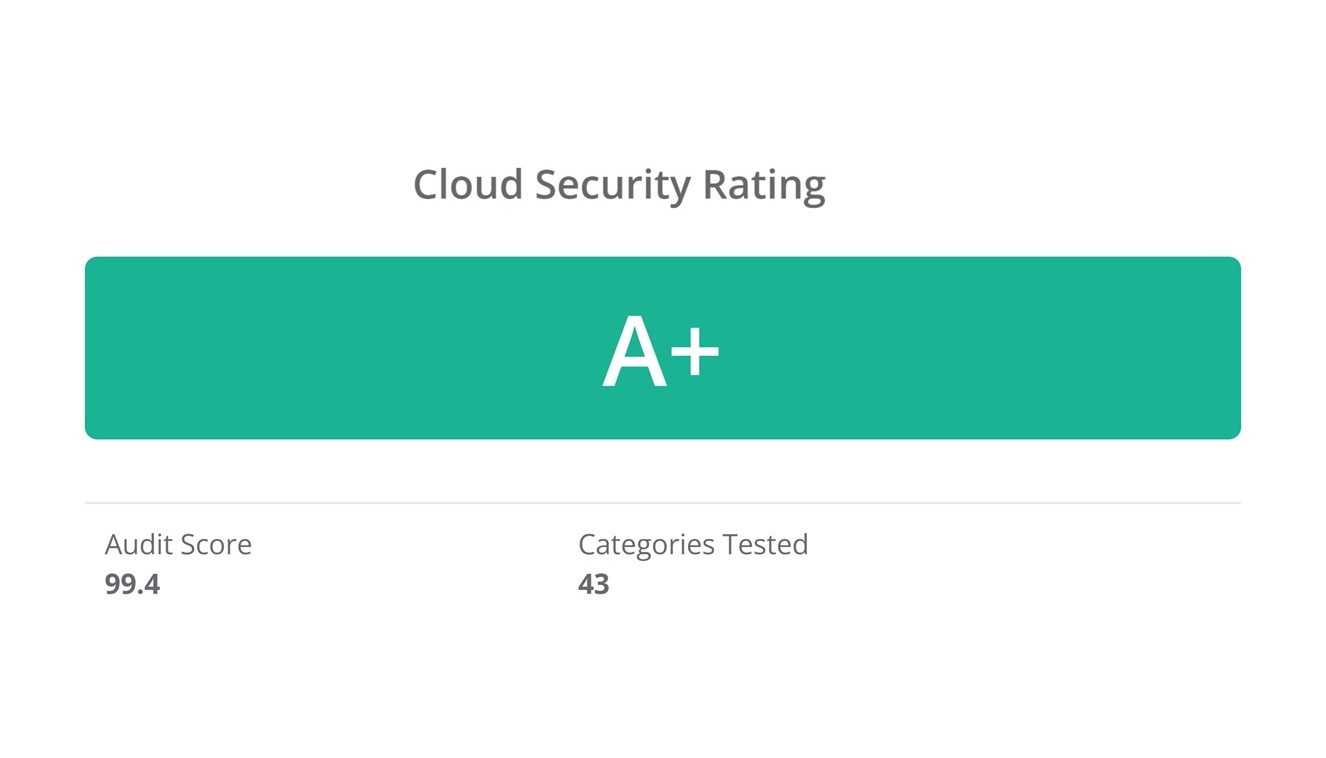Click the word Rating in heading

[x=764, y=187]
